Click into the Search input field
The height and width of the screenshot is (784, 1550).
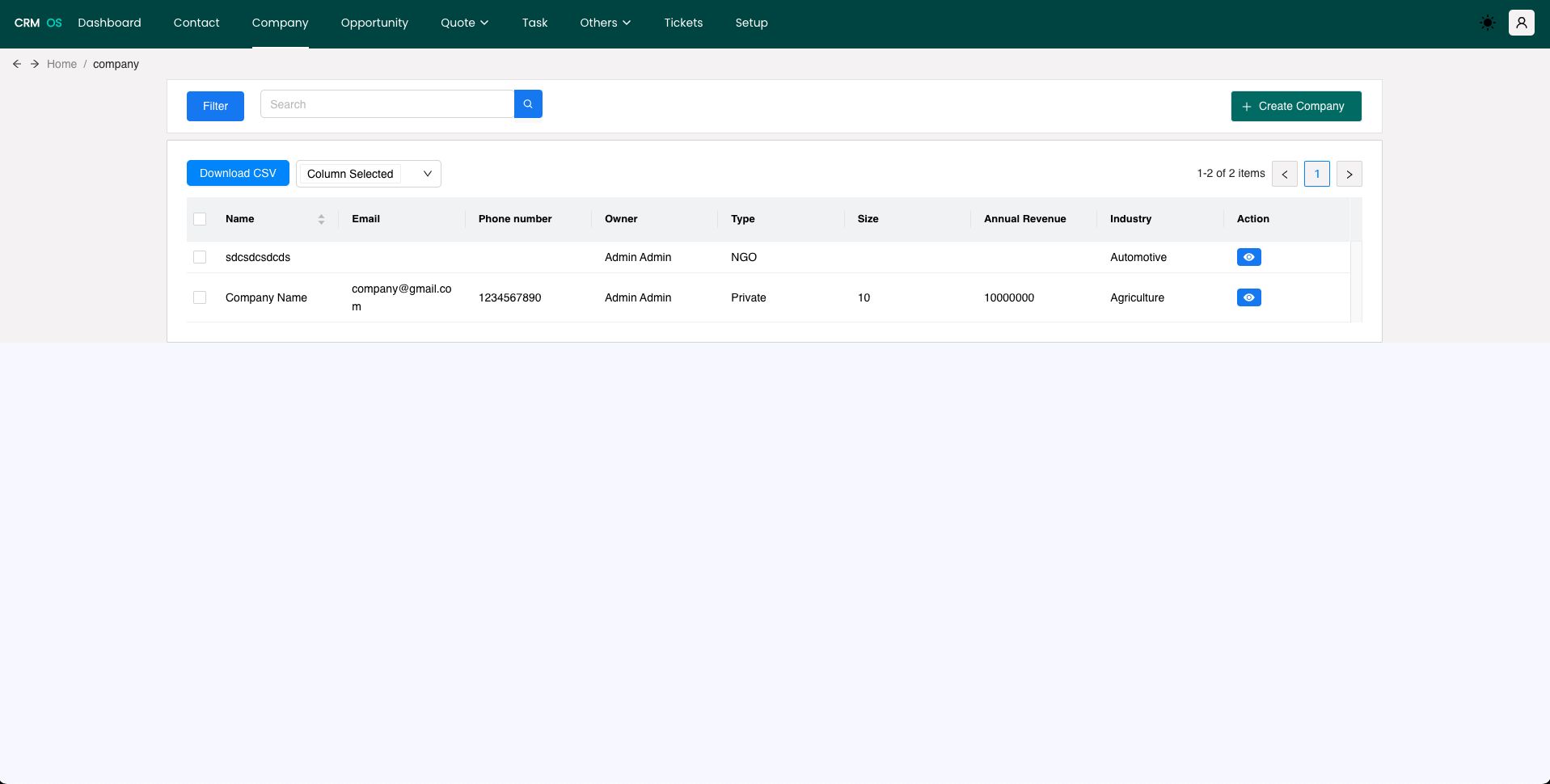(386, 104)
